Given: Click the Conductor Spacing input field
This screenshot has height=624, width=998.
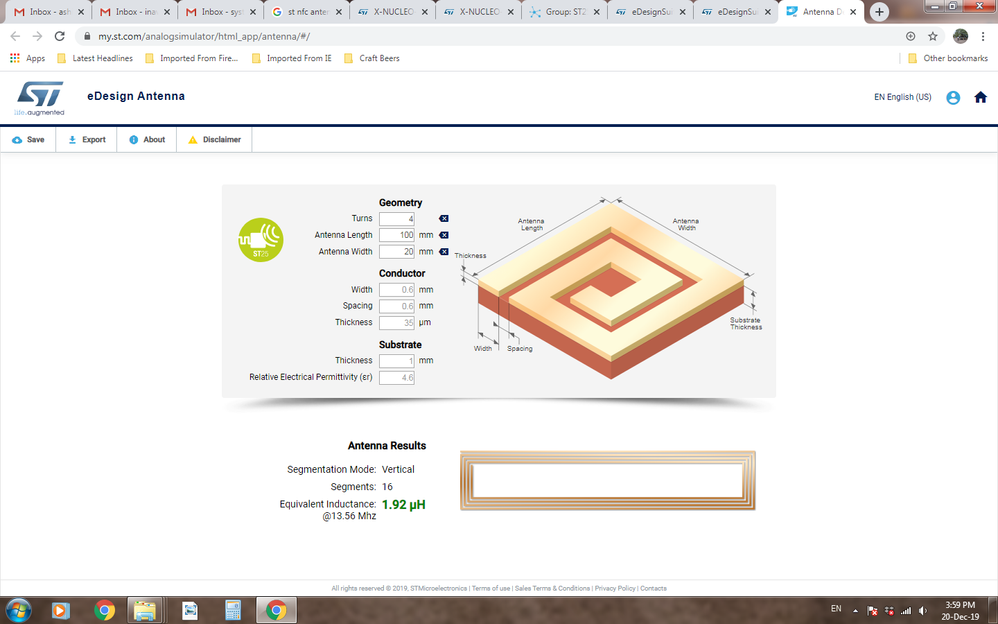Looking at the screenshot, I should point(397,306).
